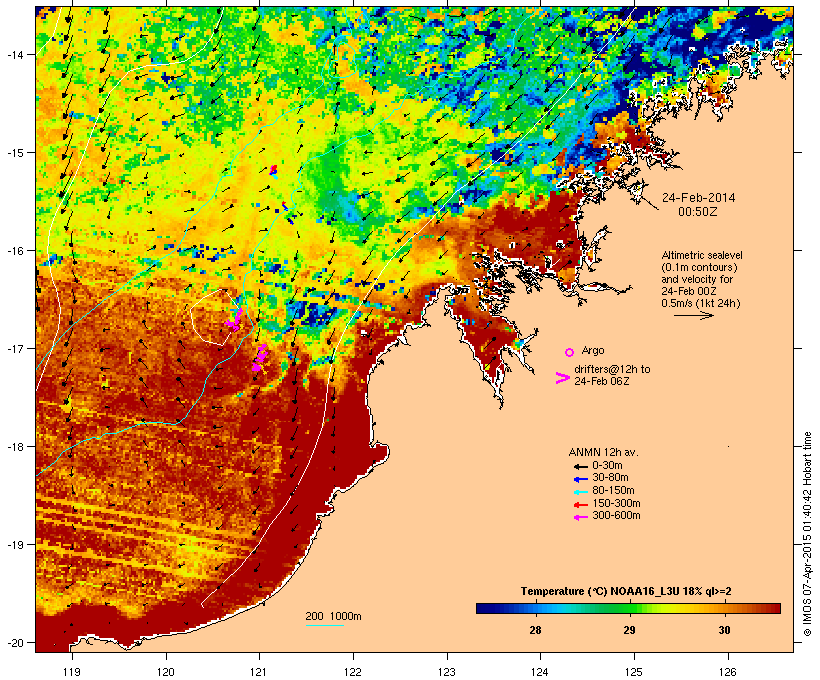The width and height of the screenshot is (820, 680).
Task: Click the latitude axis label '-17'
Action: 14,348
